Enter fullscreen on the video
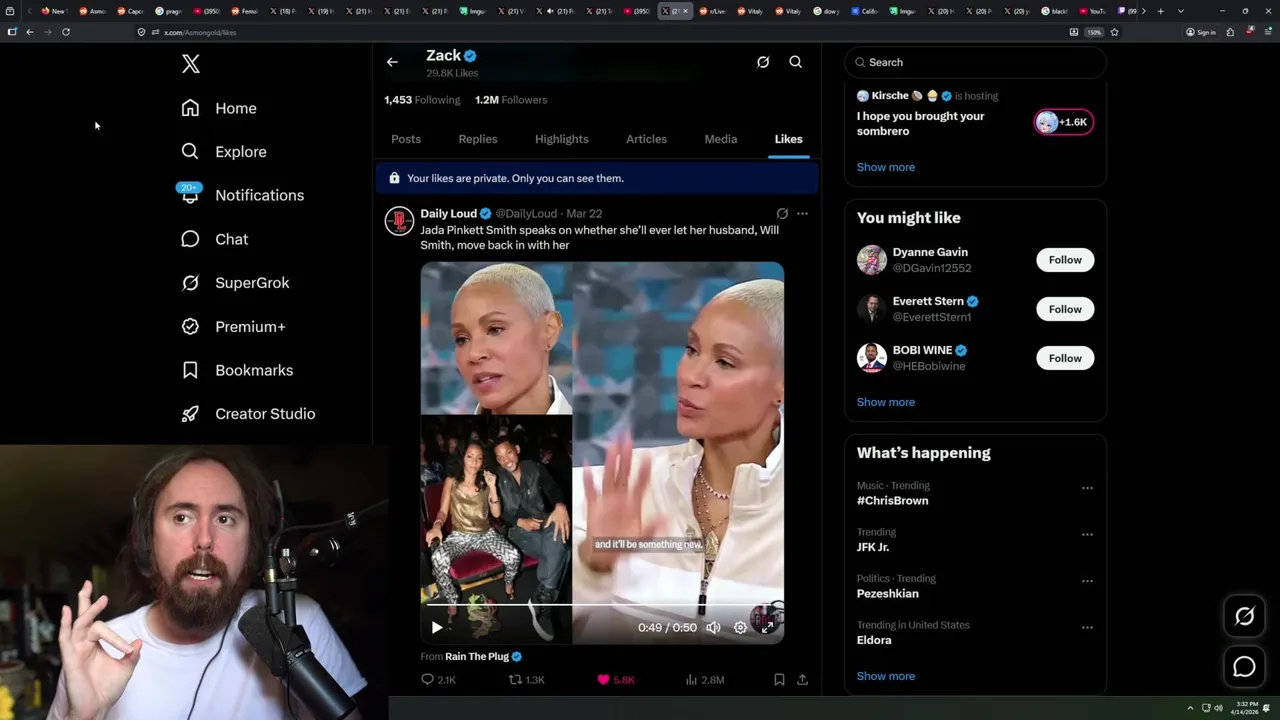The width and height of the screenshot is (1280, 720). (x=767, y=627)
